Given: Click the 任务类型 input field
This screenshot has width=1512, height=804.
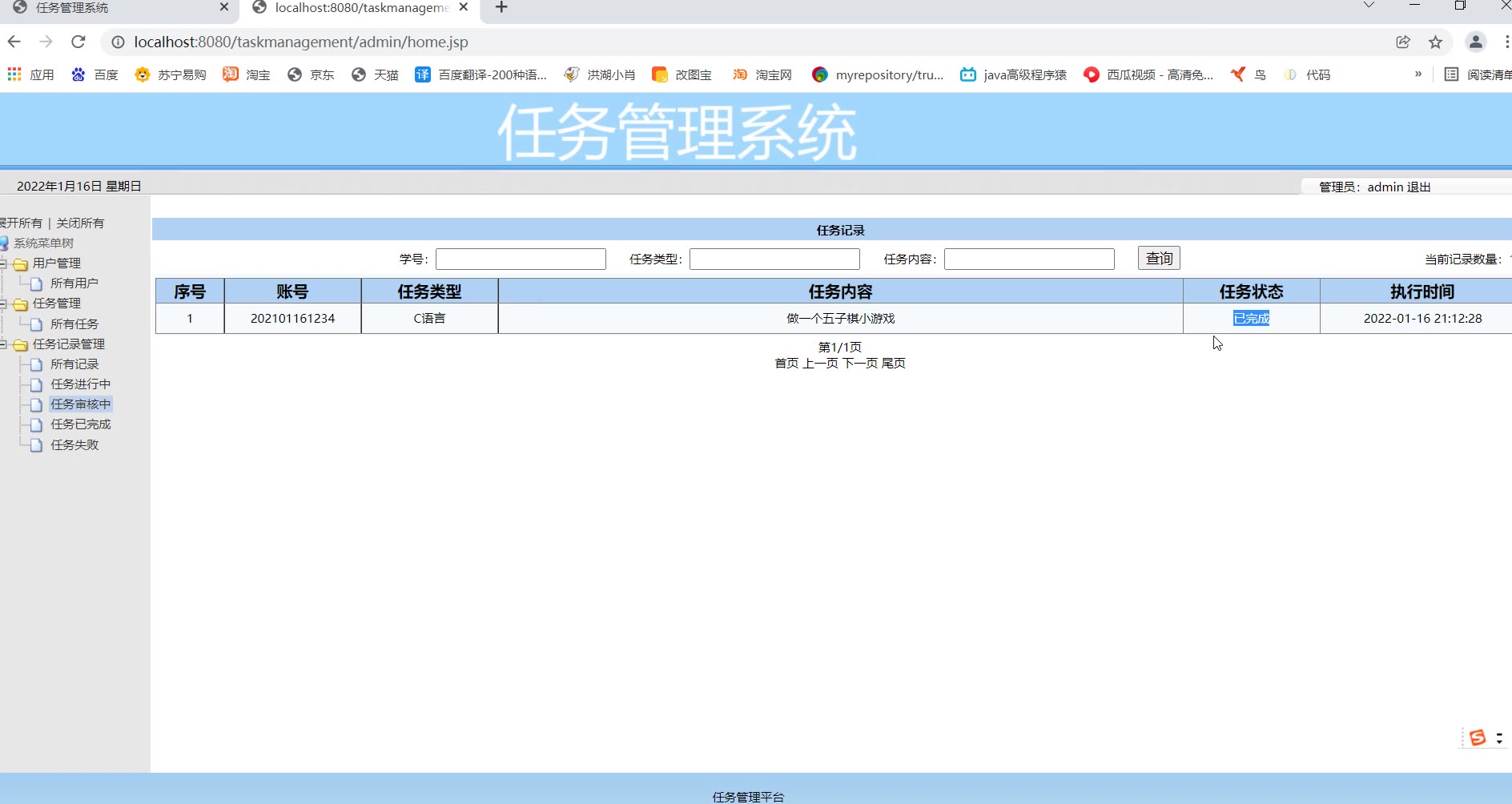Looking at the screenshot, I should pos(774,259).
